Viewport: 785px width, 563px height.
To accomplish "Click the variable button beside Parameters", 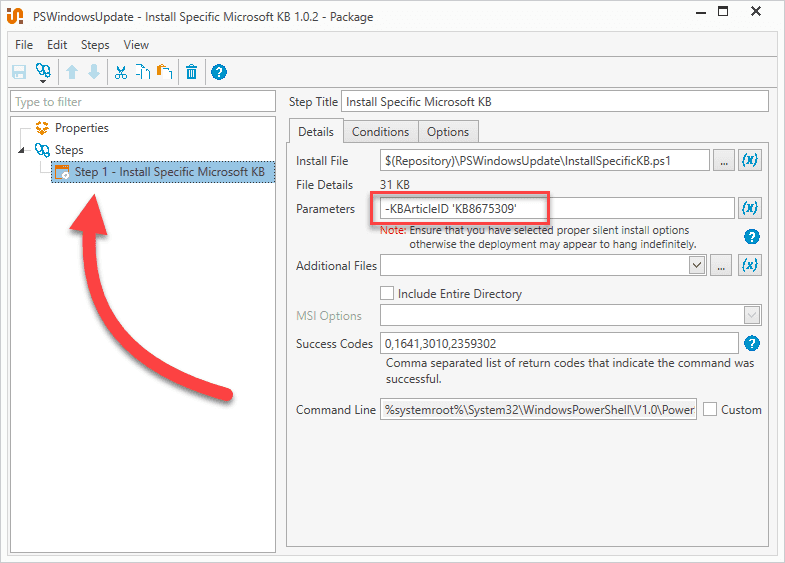I will click(x=749, y=208).
